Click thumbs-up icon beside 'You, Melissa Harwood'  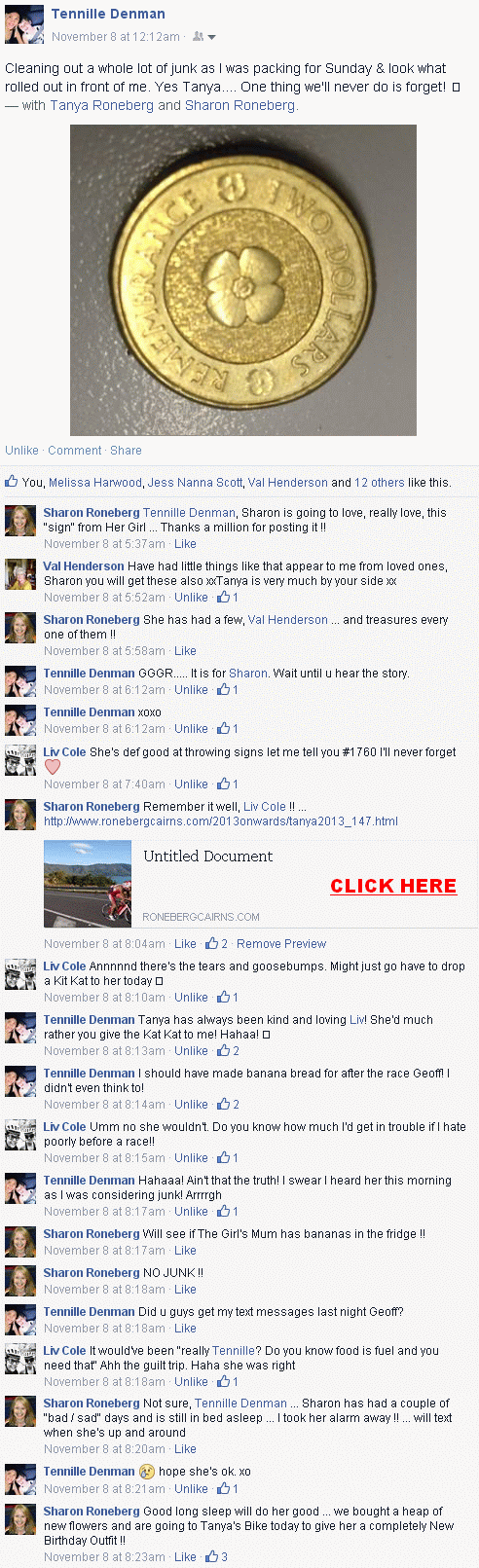point(12,481)
